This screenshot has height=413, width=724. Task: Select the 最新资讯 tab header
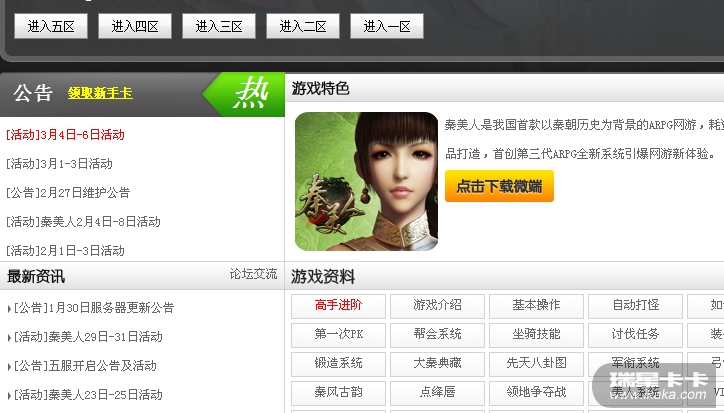(x=36, y=277)
